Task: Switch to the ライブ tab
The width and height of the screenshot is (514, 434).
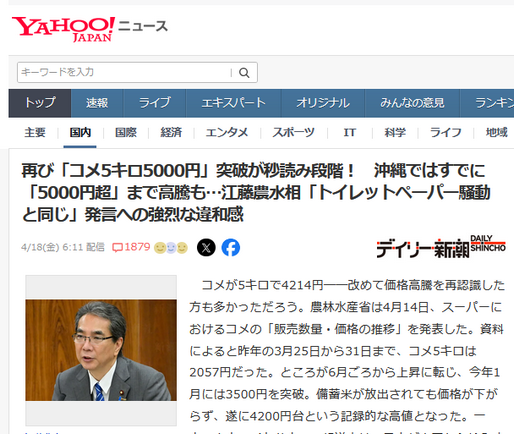Action: tap(155, 103)
